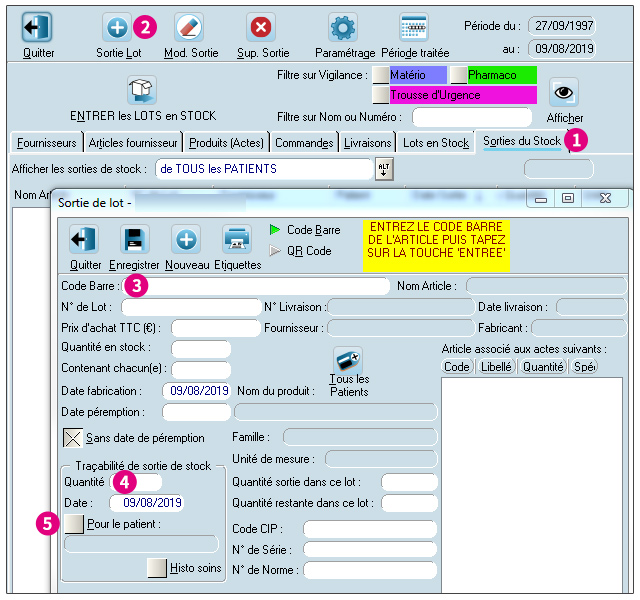This screenshot has height=600, width=640.
Task: Click the period end date field 09/08/2019
Action: coord(562,49)
